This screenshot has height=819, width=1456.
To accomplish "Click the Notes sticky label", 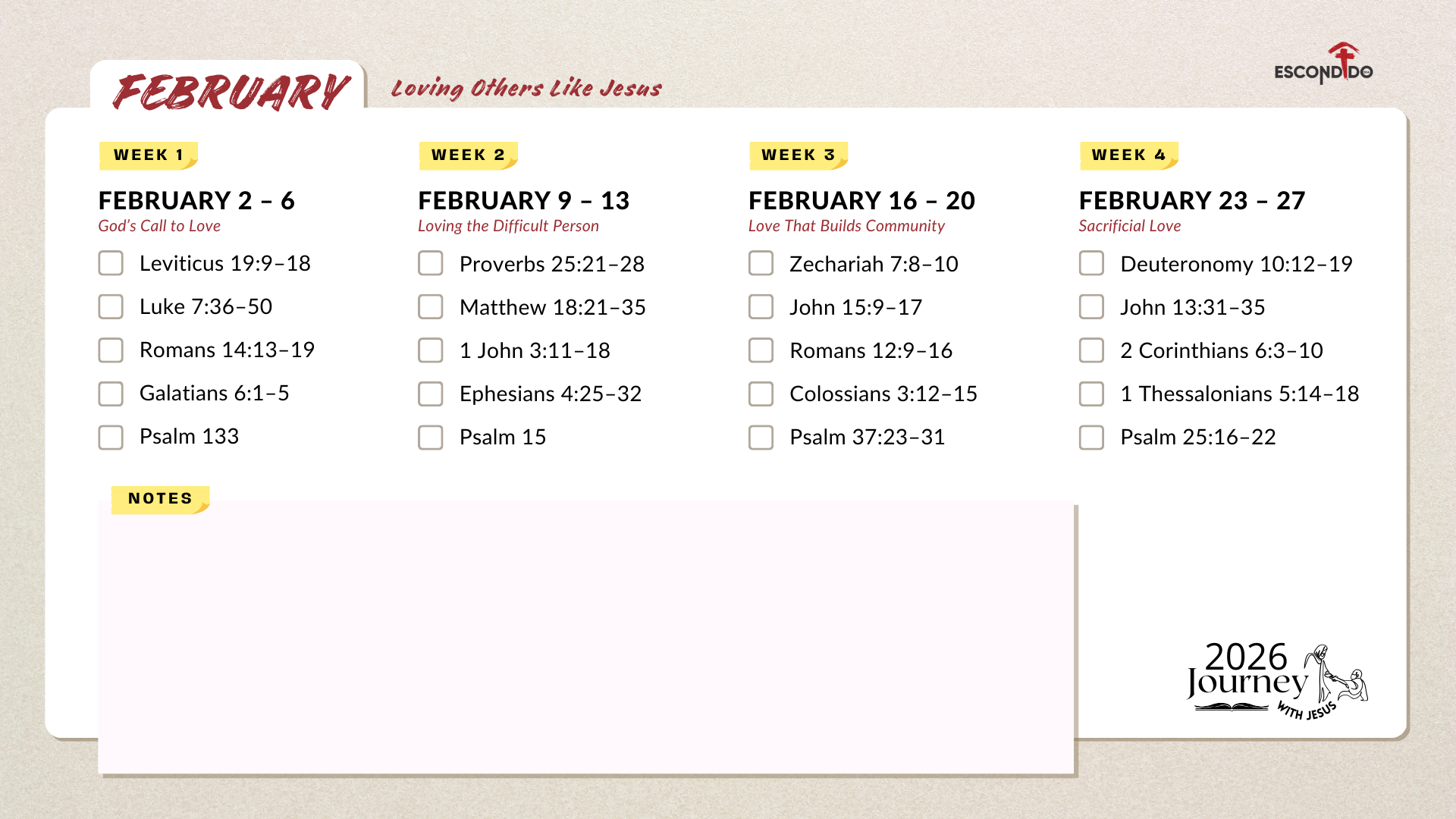I will 160,499.
